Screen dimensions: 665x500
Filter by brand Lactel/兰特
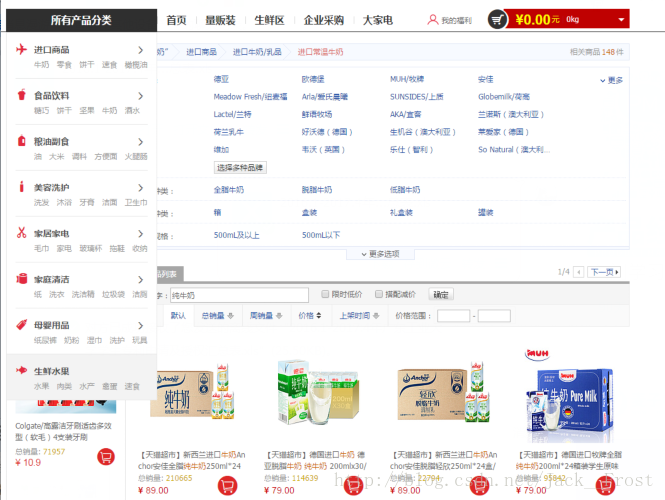232,114
